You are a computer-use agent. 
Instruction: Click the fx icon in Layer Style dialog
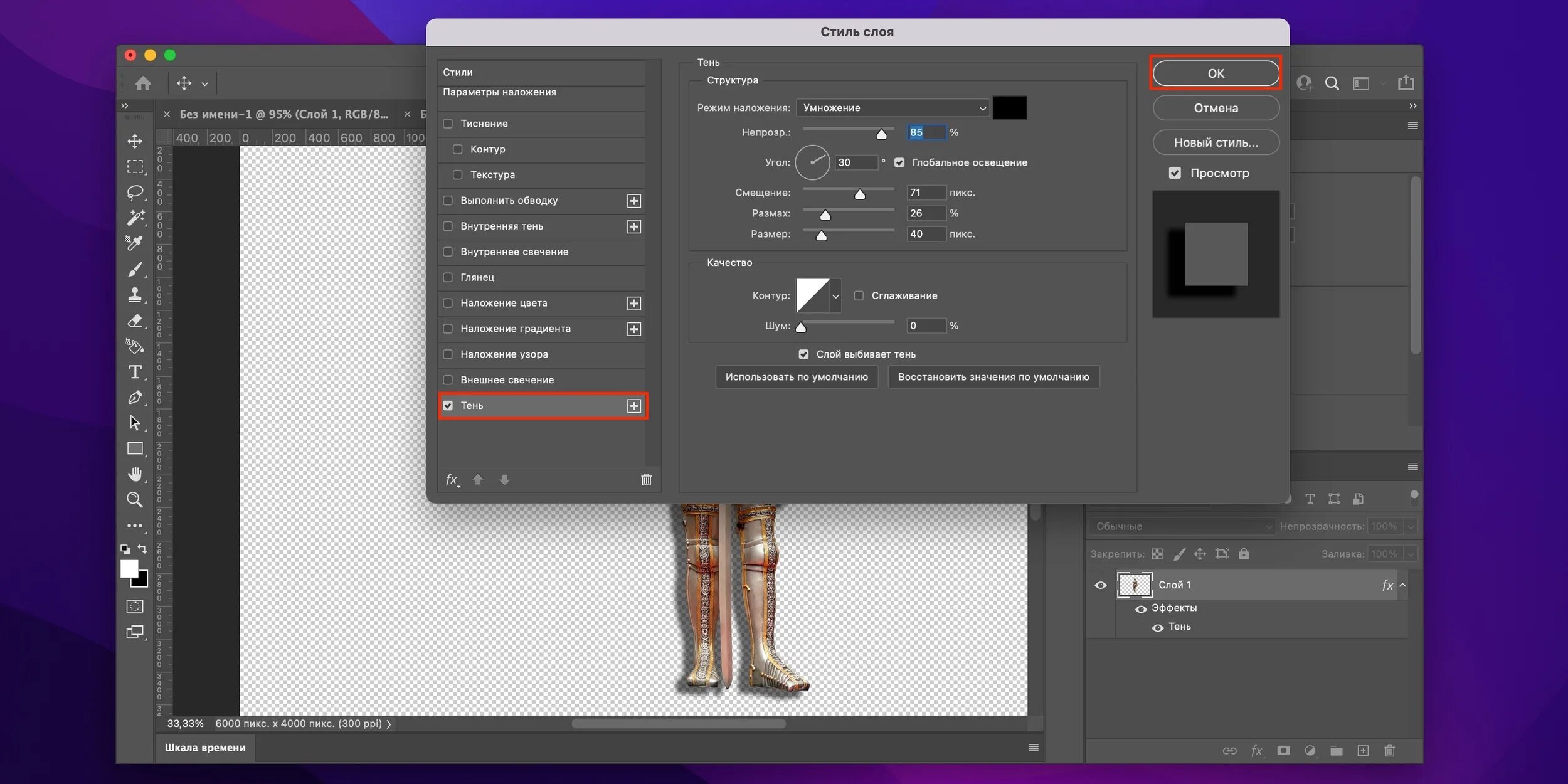452,480
